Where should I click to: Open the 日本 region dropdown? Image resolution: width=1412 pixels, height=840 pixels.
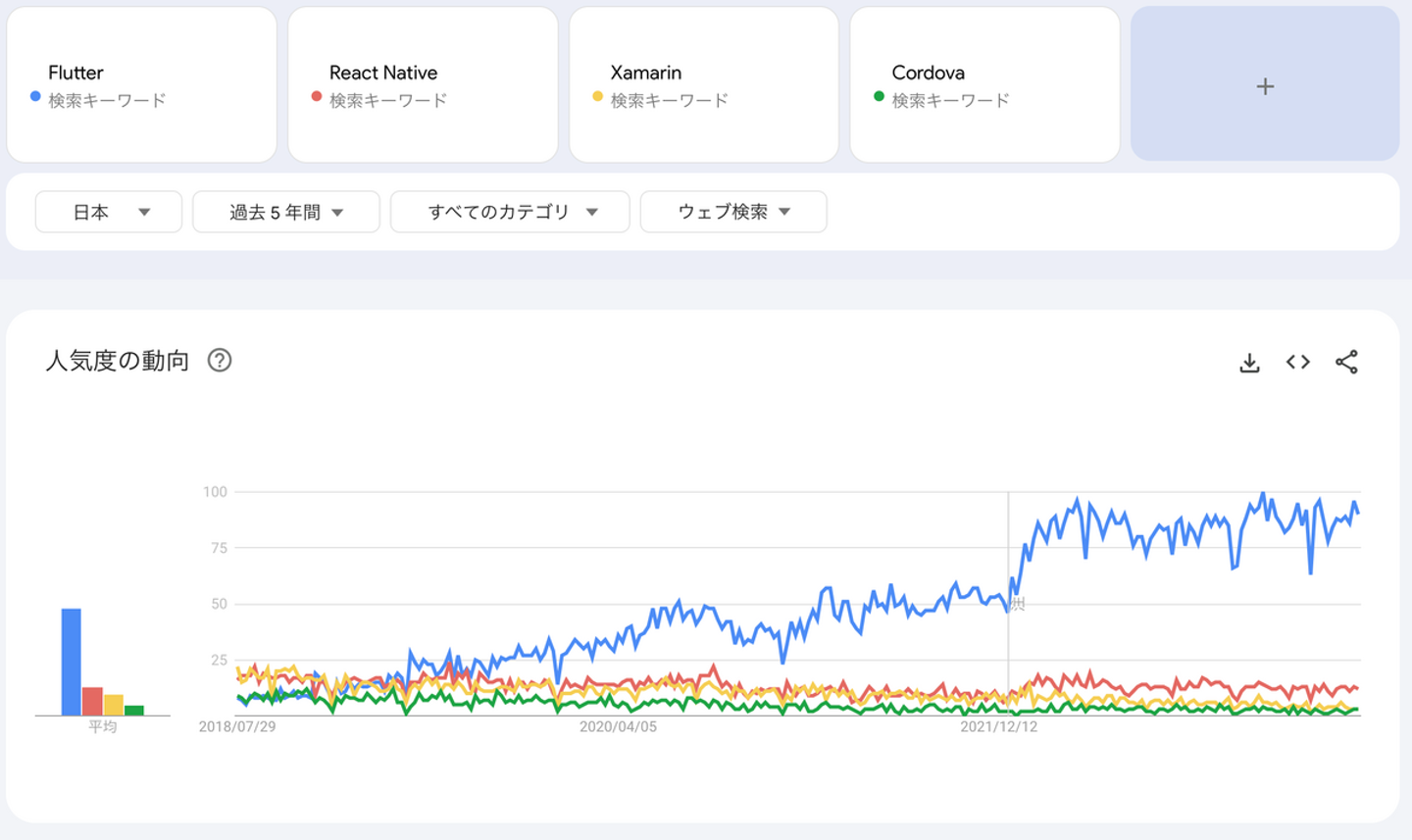click(x=109, y=212)
